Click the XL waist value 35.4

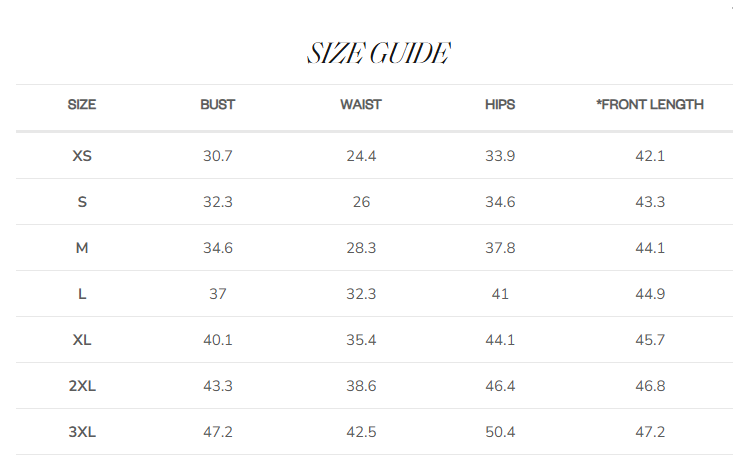361,340
